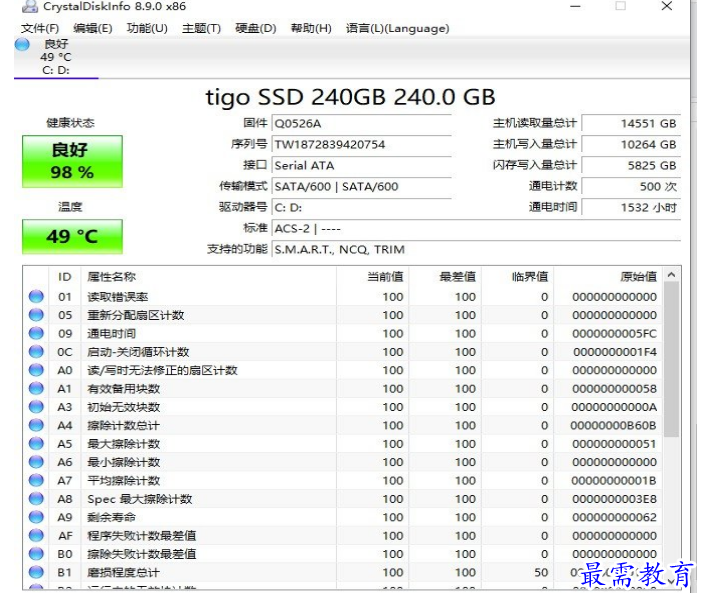
Task: Click the status orb for row B1 磨损程度总计
Action: pos(36,572)
